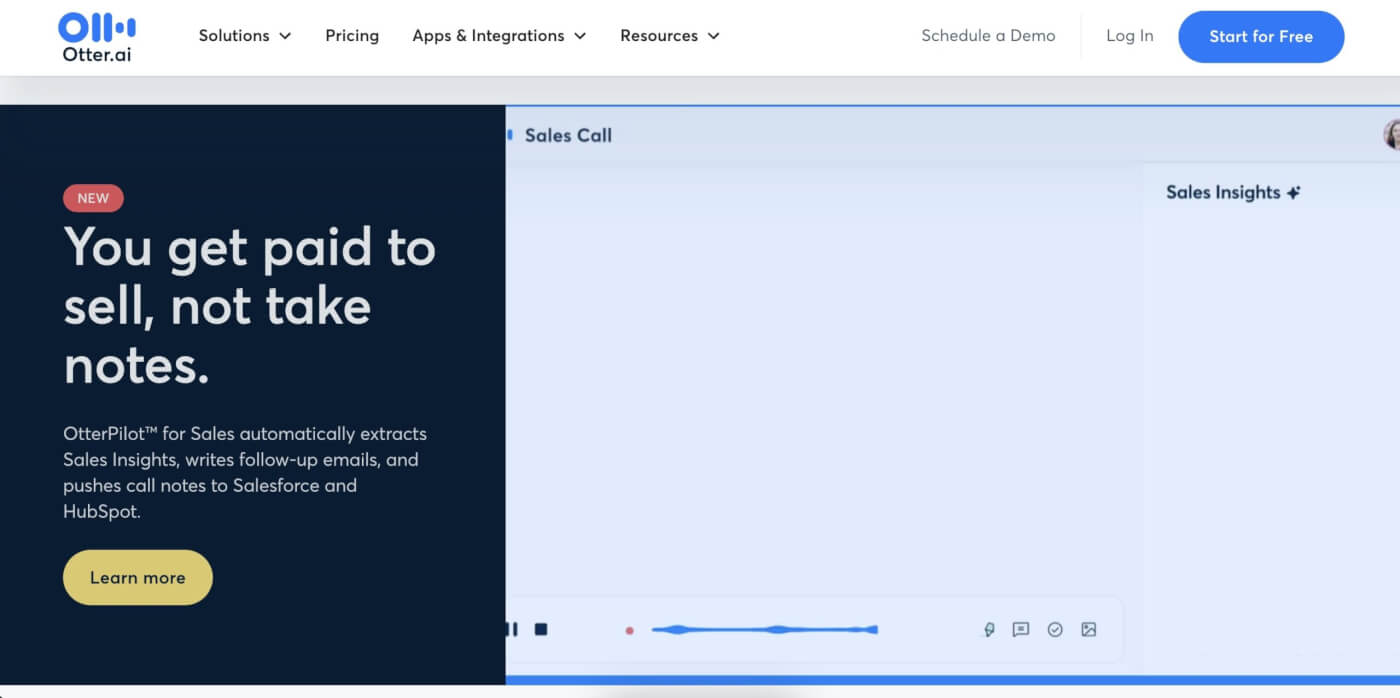The height and width of the screenshot is (698, 1400).
Task: Open the comment tool in the toolbar
Action: pos(1021,629)
